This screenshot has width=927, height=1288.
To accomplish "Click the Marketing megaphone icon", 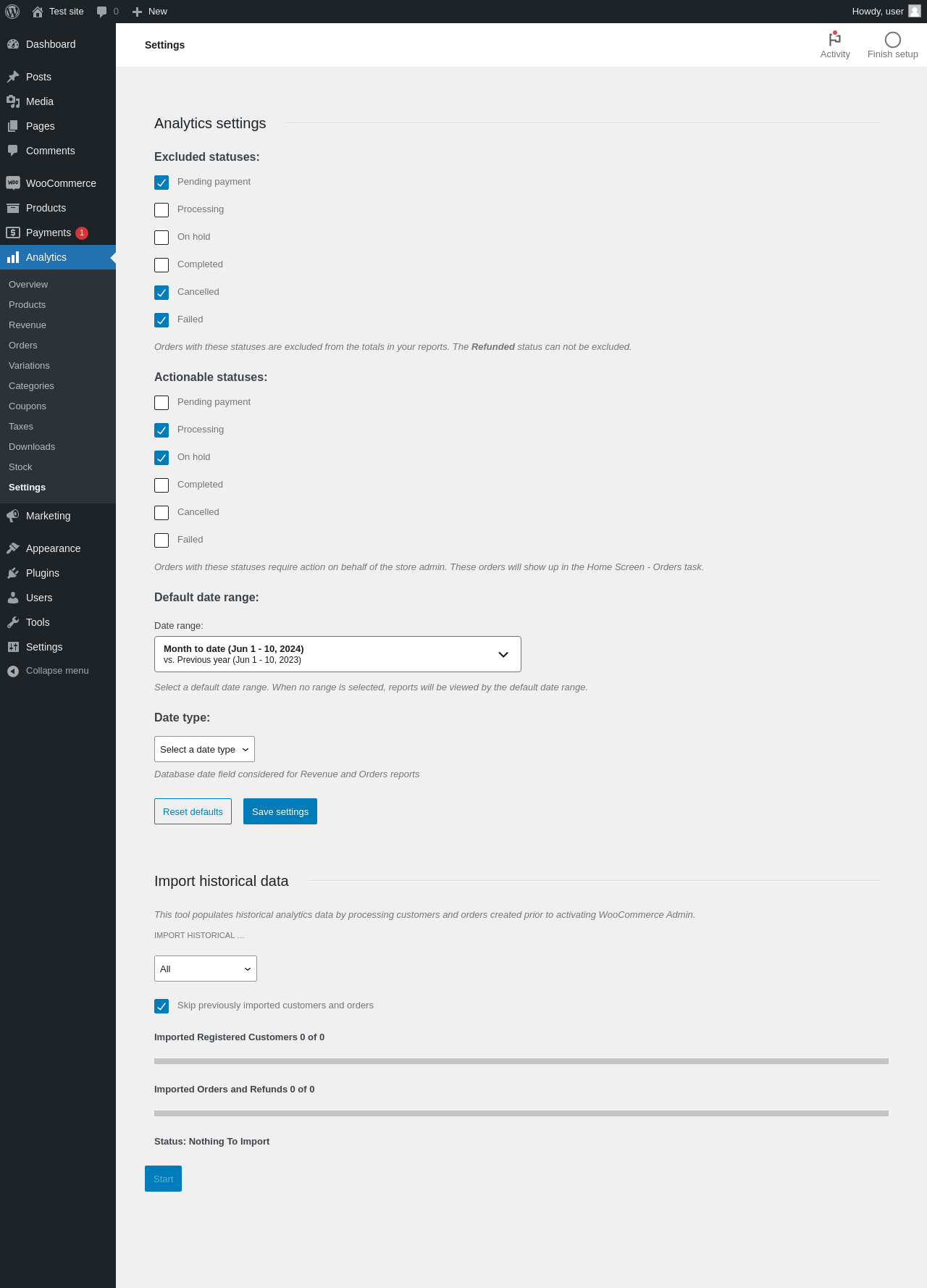I will coord(13,516).
